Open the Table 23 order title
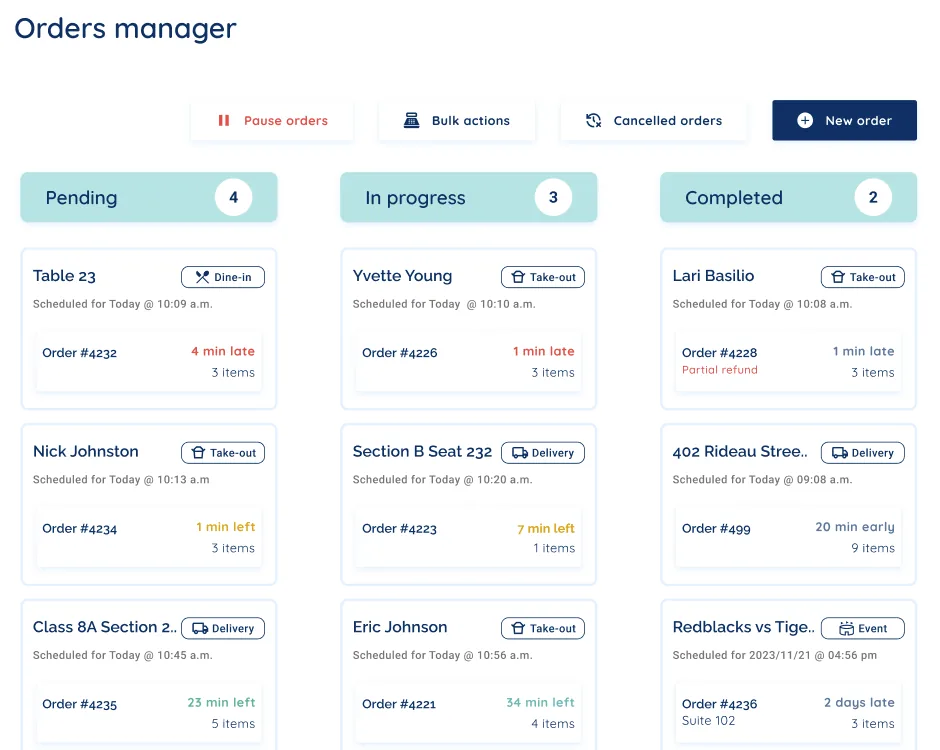The height and width of the screenshot is (750, 940). pos(64,276)
